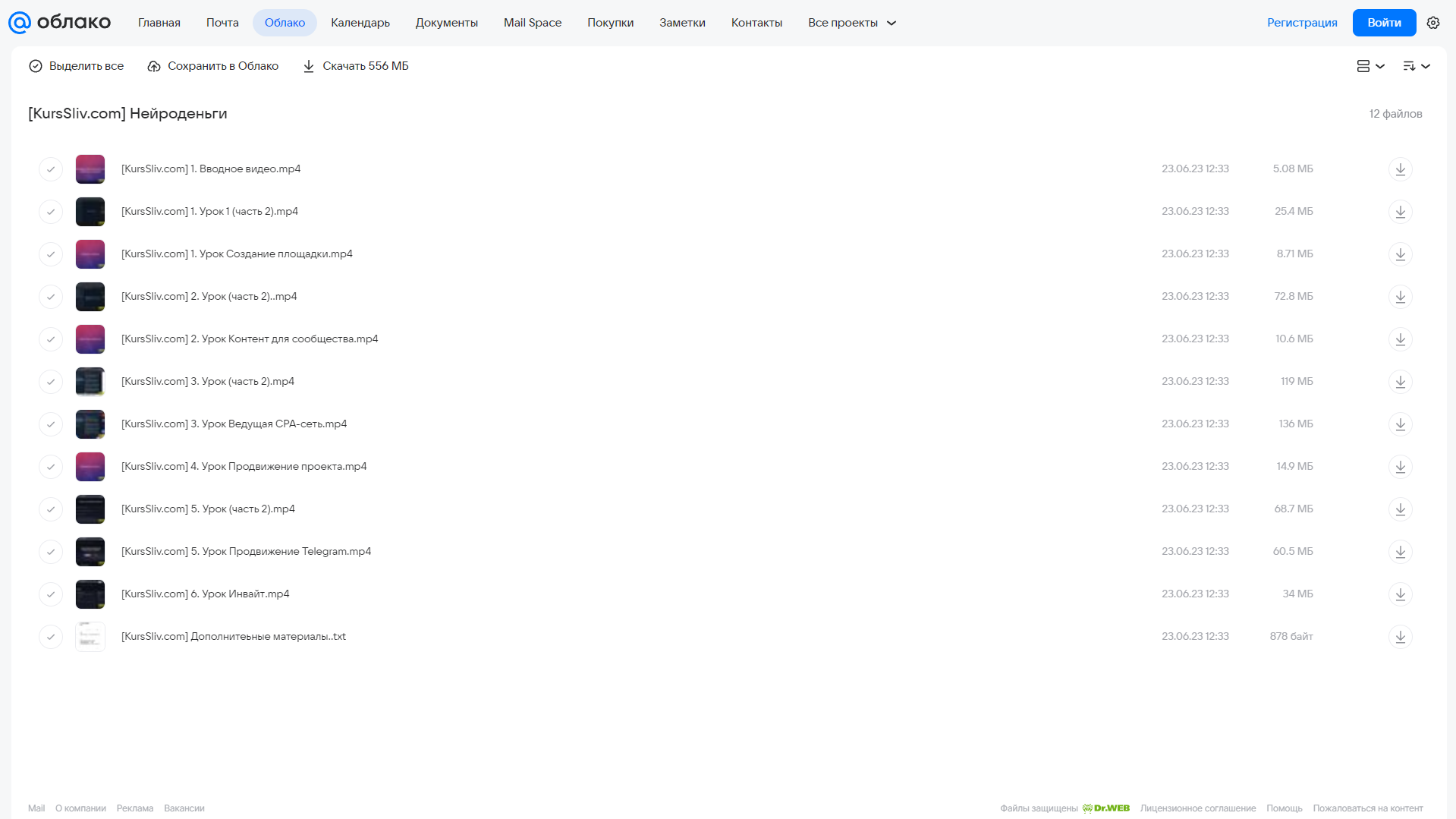Click Выделить все to select files
The image size is (1456, 819).
click(77, 66)
